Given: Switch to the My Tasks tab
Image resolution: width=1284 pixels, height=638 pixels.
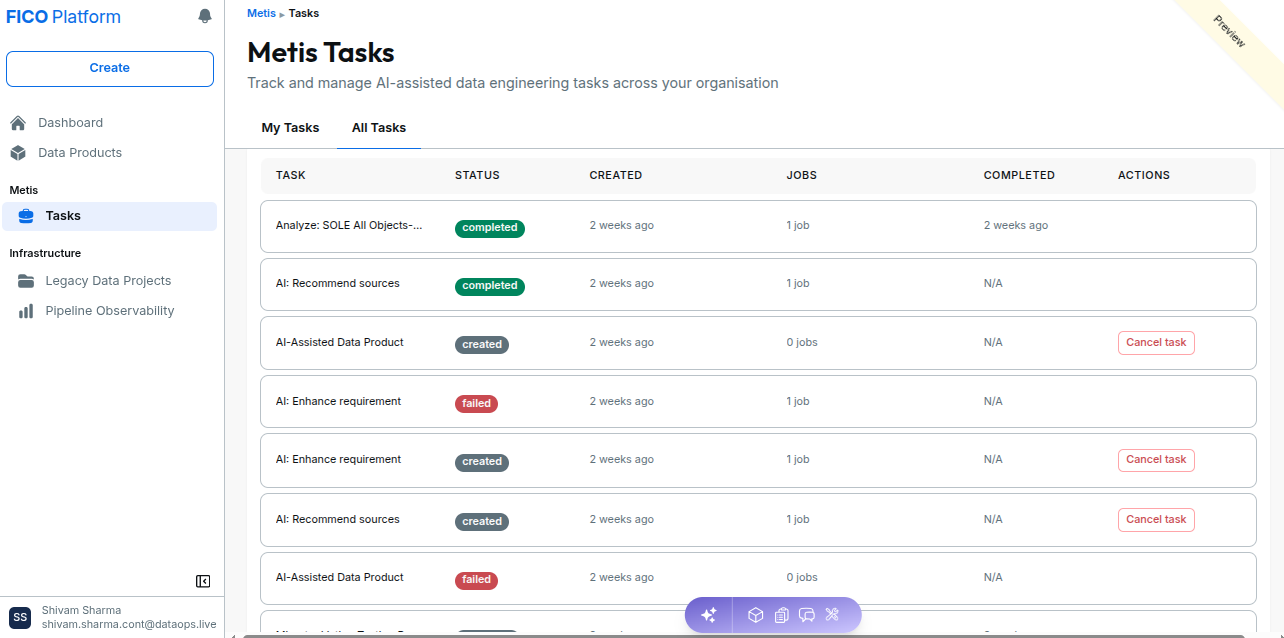Looking at the screenshot, I should pos(290,128).
